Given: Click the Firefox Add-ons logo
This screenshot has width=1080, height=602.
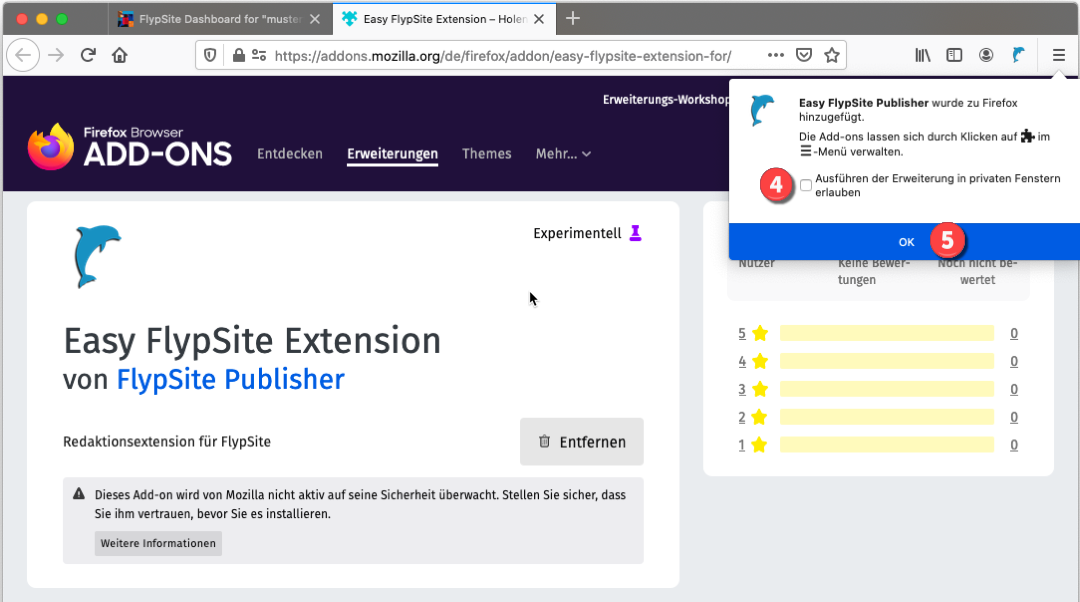Looking at the screenshot, I should pos(129,146).
